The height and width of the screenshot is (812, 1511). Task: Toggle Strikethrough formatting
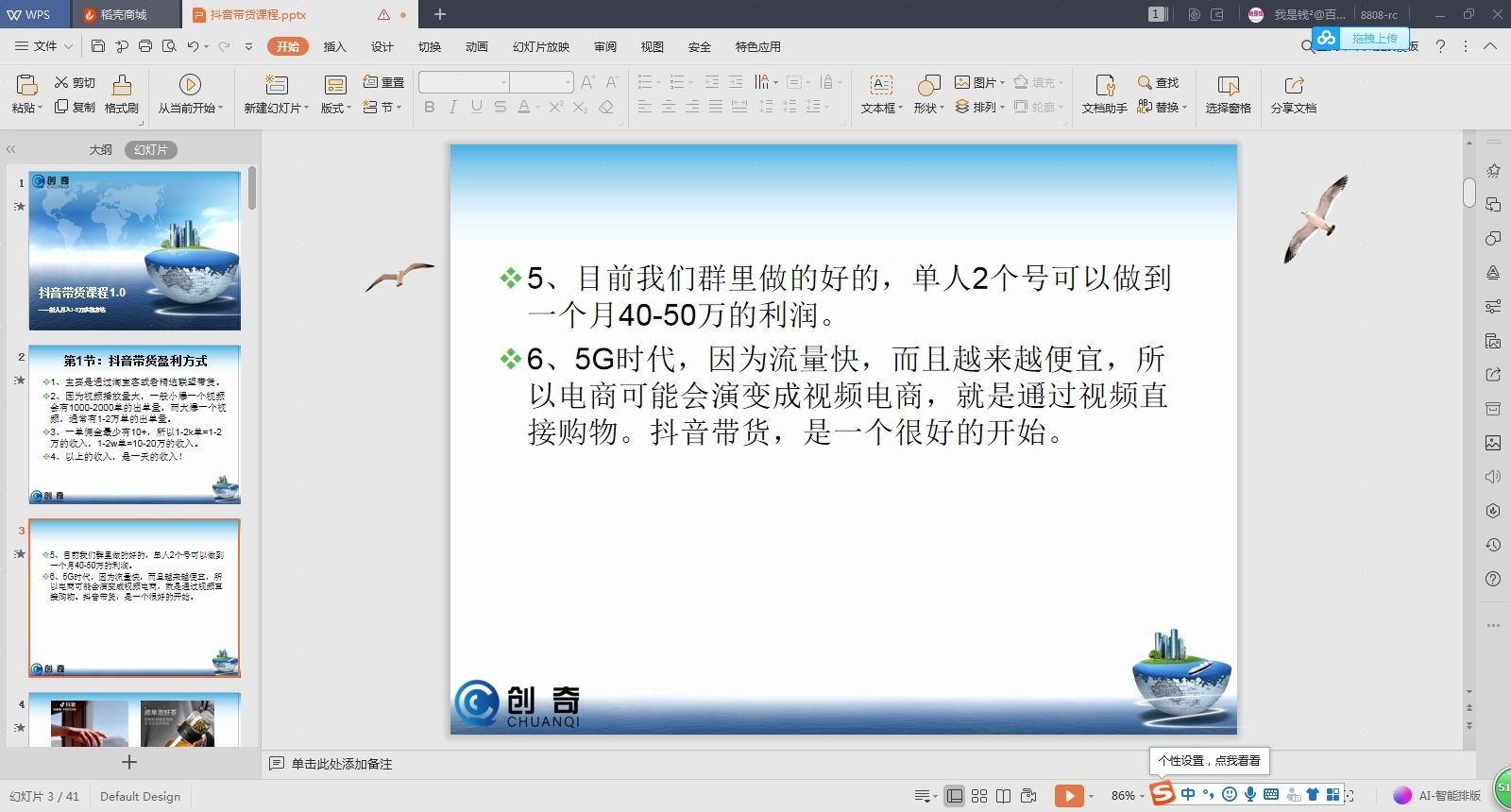[501, 107]
